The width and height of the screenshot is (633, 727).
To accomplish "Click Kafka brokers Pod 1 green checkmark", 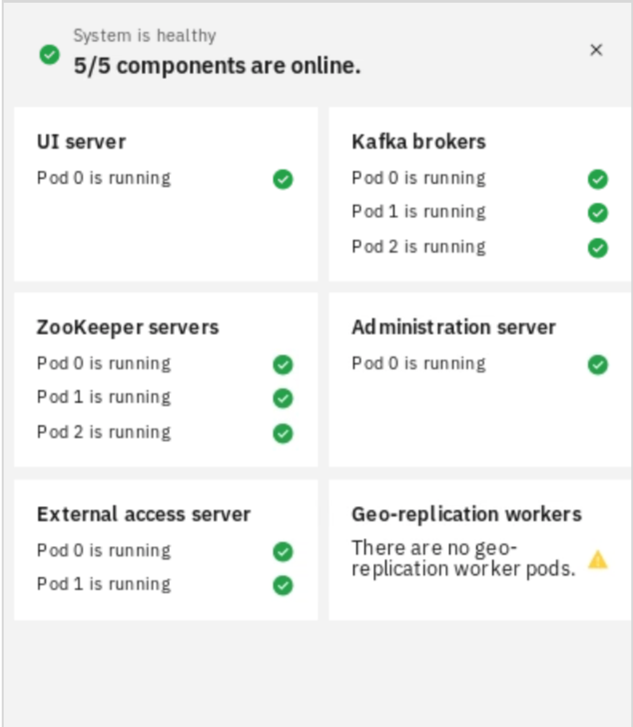I will coord(598,213).
